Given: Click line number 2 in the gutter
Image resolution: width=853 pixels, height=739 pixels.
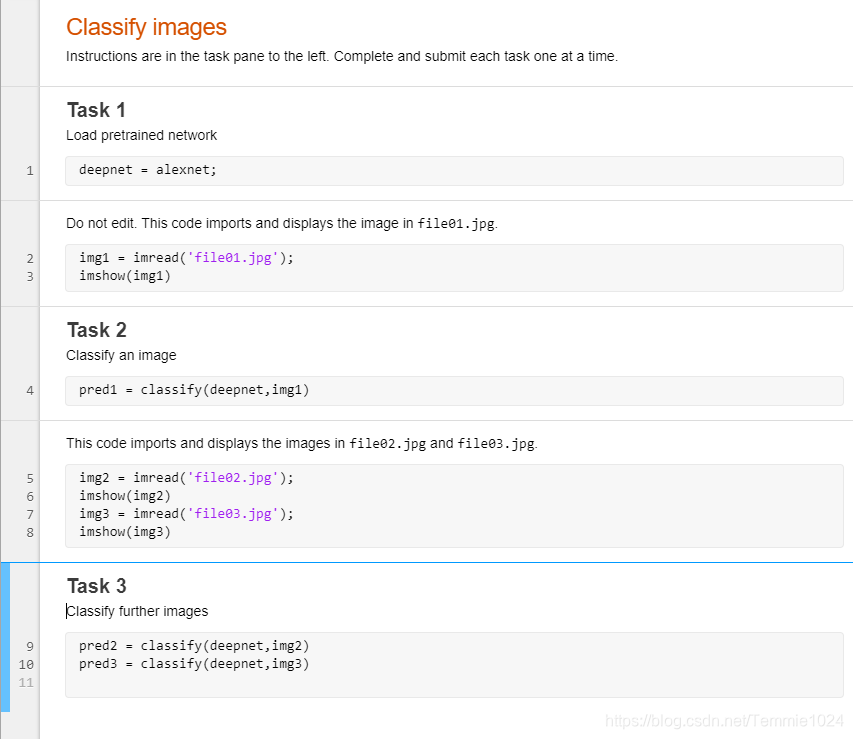Looking at the screenshot, I should 30,259.
